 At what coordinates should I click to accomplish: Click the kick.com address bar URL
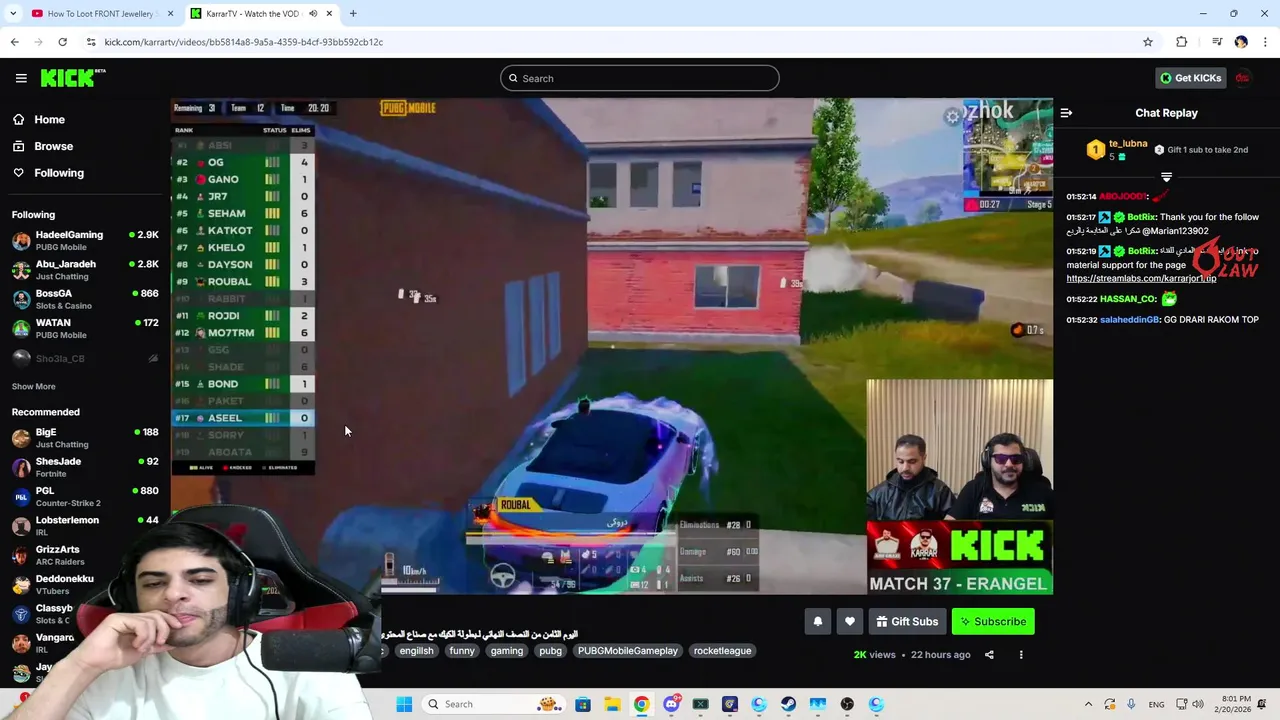244,42
